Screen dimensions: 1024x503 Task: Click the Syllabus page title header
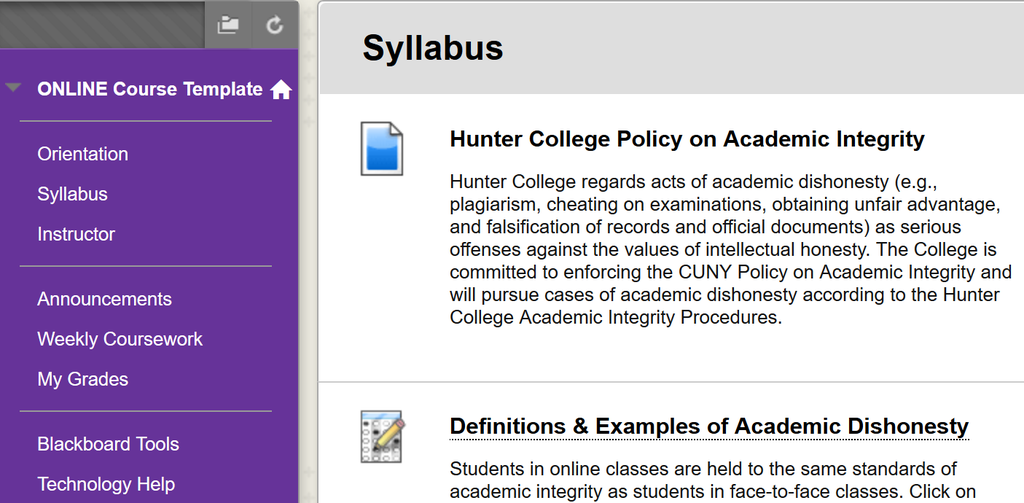(x=433, y=48)
